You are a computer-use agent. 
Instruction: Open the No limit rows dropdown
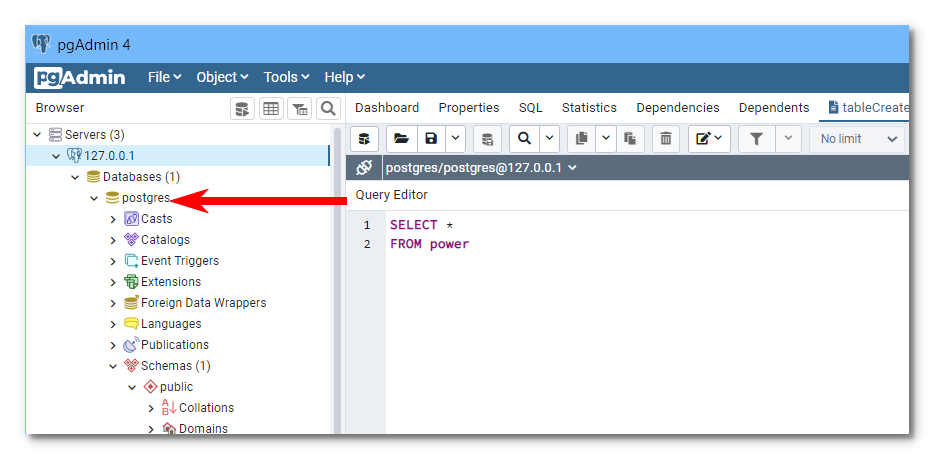point(857,139)
